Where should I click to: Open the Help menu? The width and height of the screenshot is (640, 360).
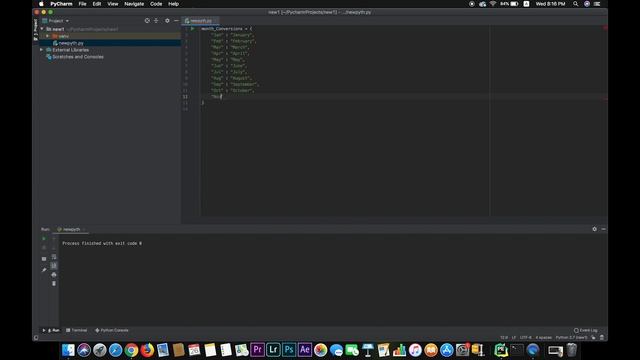click(173, 4)
